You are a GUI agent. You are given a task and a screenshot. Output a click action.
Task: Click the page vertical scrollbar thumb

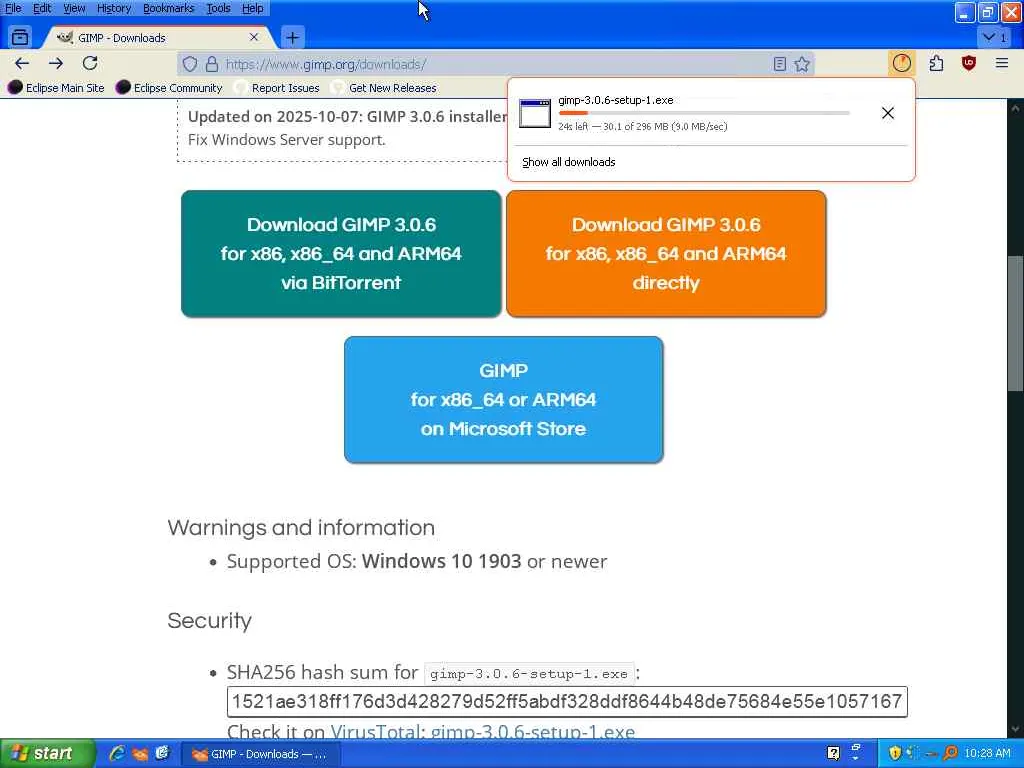pyautogui.click(x=1016, y=323)
